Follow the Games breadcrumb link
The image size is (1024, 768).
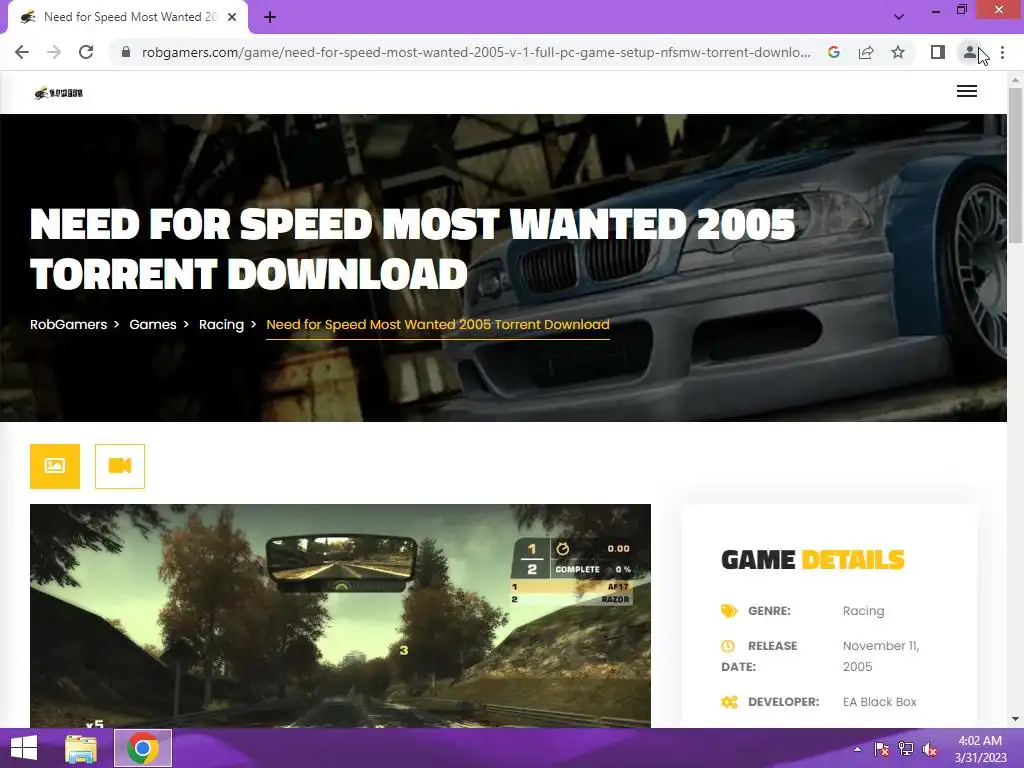click(x=153, y=325)
